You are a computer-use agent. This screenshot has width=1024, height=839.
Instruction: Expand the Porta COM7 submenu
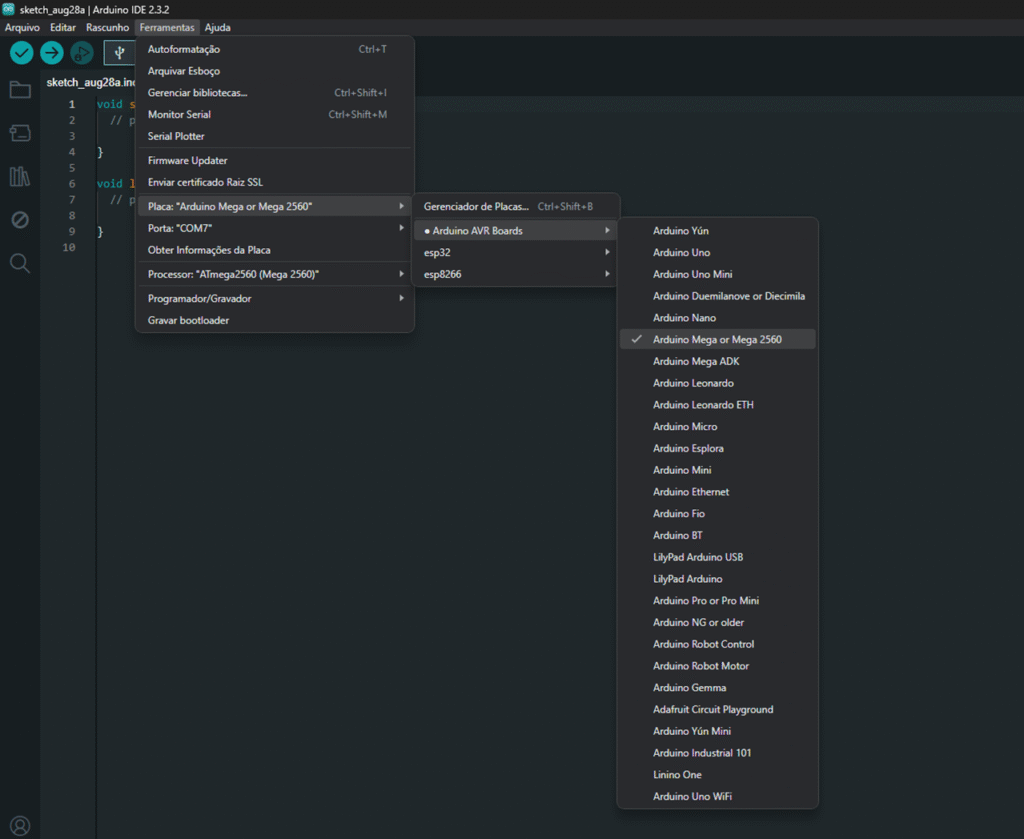coord(274,228)
